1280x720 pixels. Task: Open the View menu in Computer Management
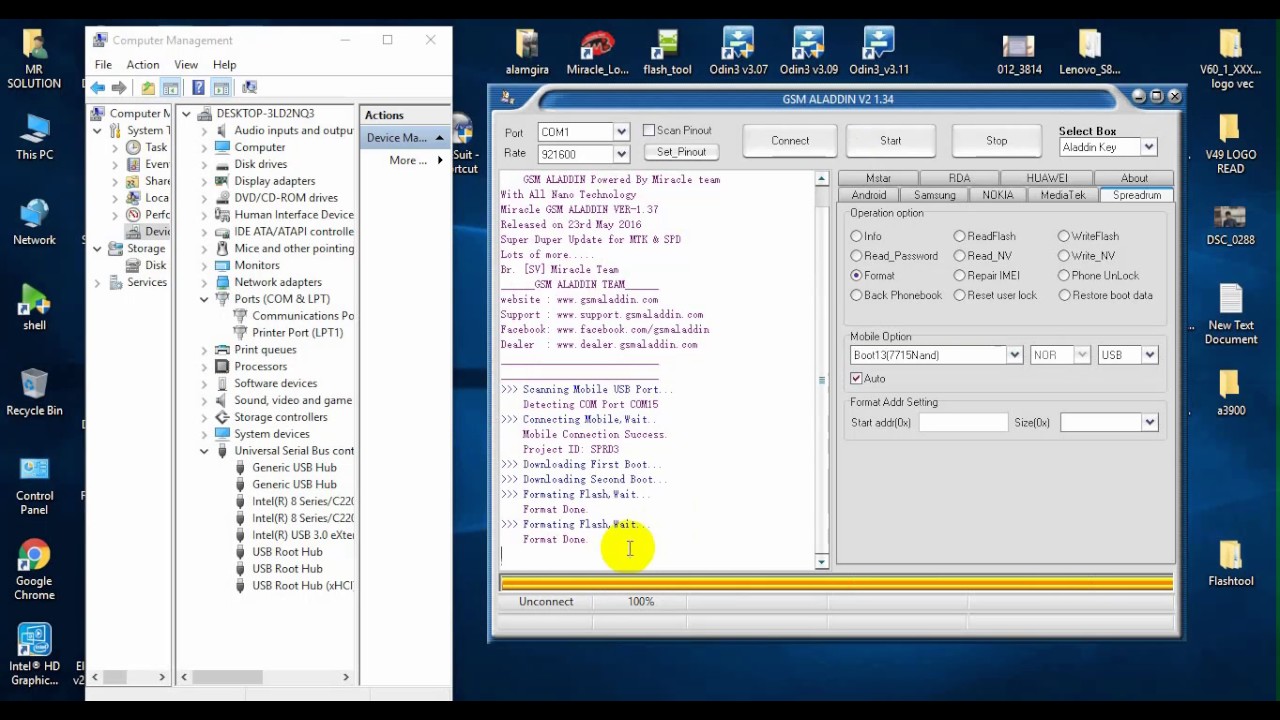pos(186,65)
